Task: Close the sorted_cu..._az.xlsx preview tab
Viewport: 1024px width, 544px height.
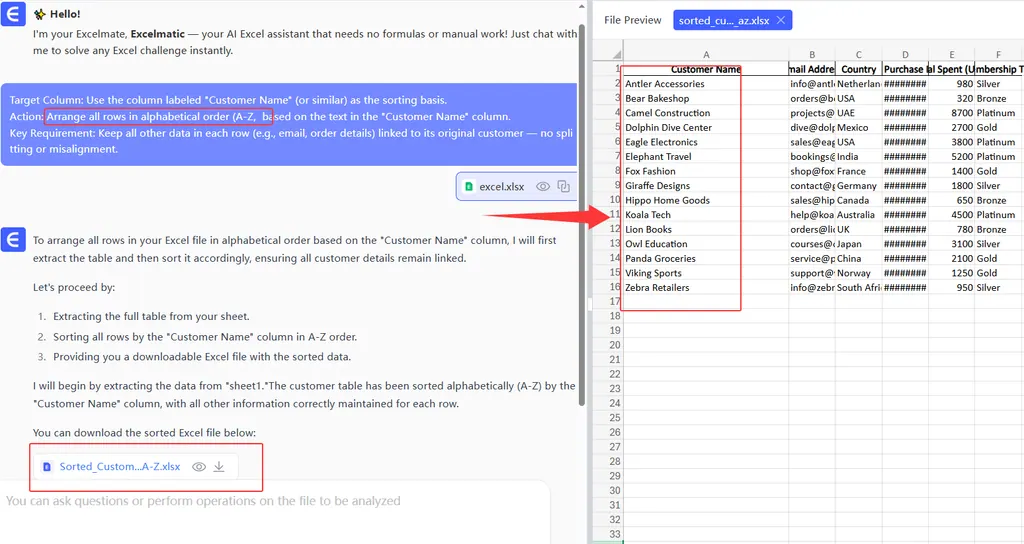Action: click(781, 20)
